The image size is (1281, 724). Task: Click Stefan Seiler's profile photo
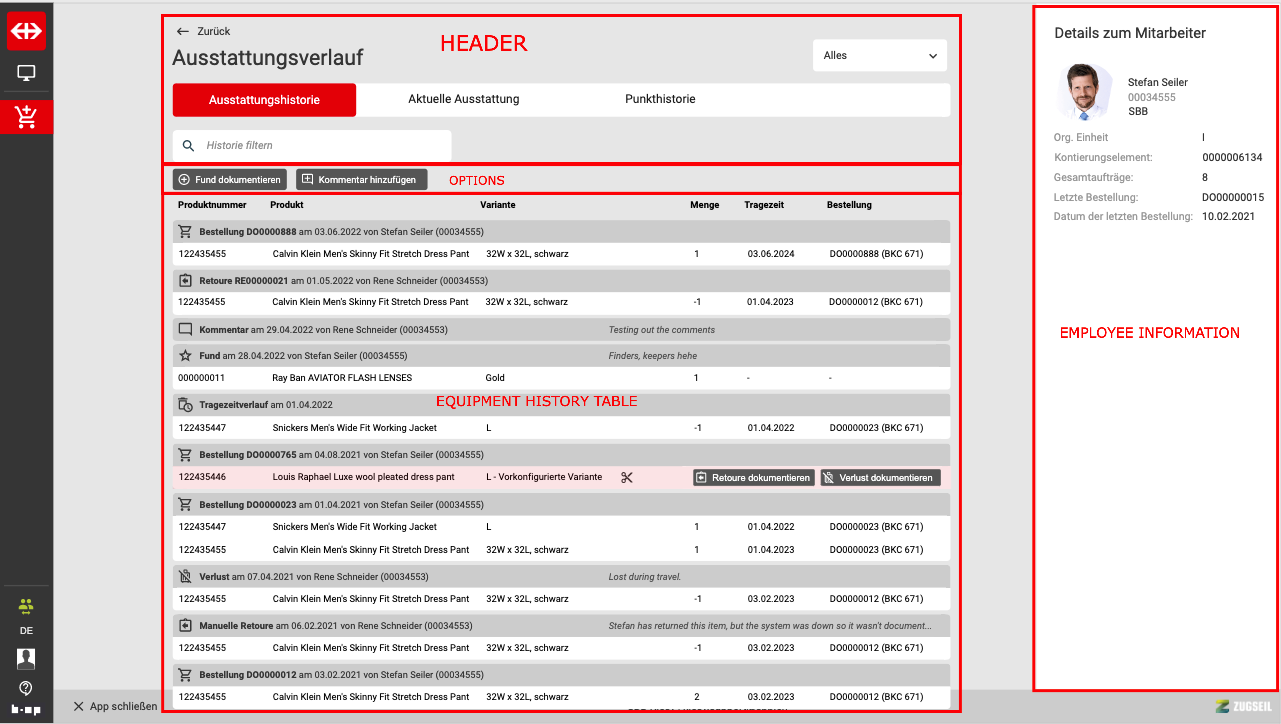click(1084, 92)
